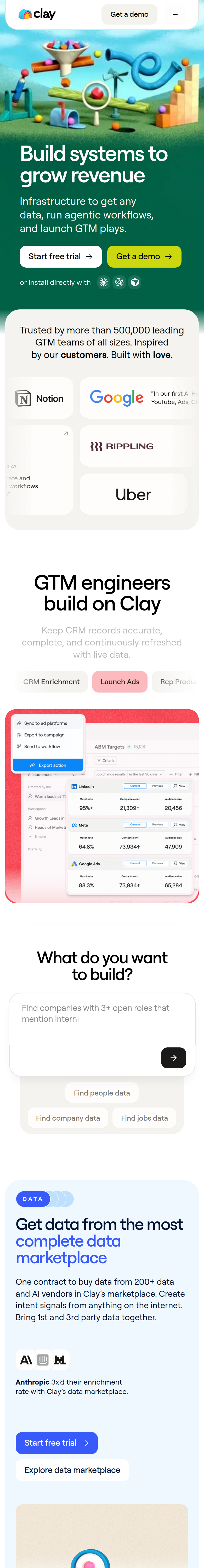Click the Google Ads 88.3% match rate value
Viewport: 204px width, 1568px height.
tap(87, 886)
